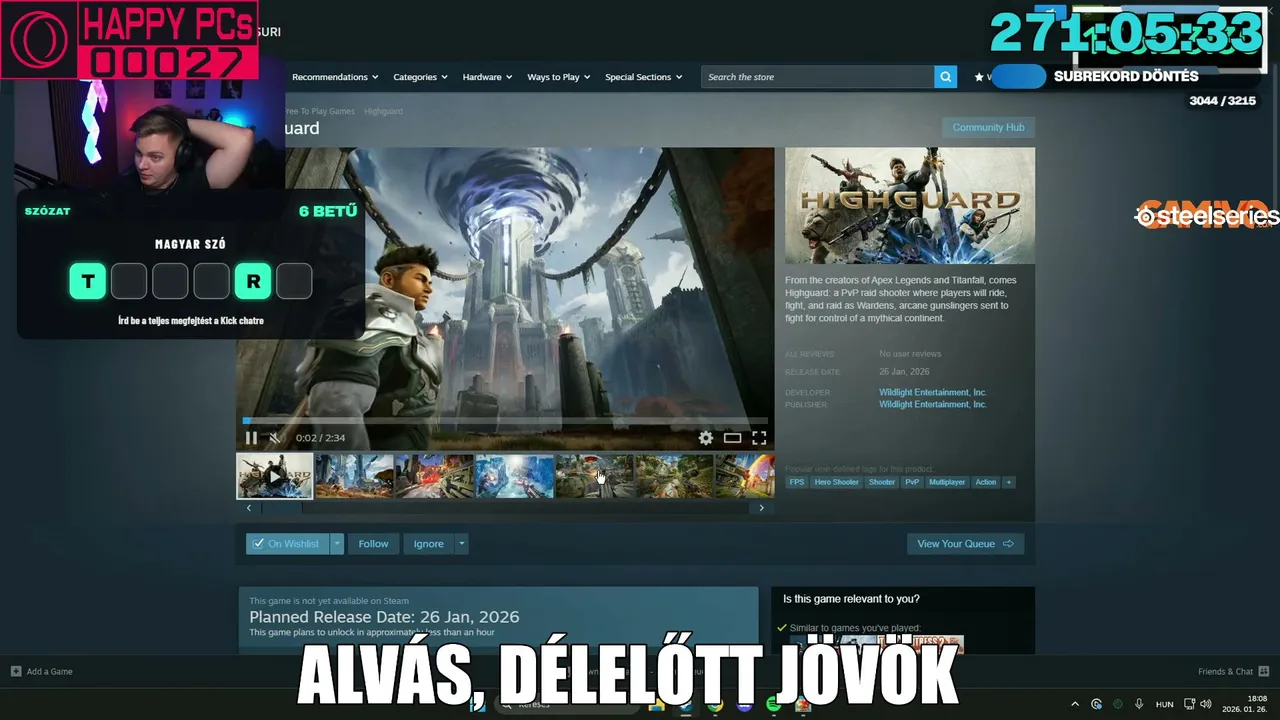Select the PvP tag
1280x720 pixels.
pos(912,482)
